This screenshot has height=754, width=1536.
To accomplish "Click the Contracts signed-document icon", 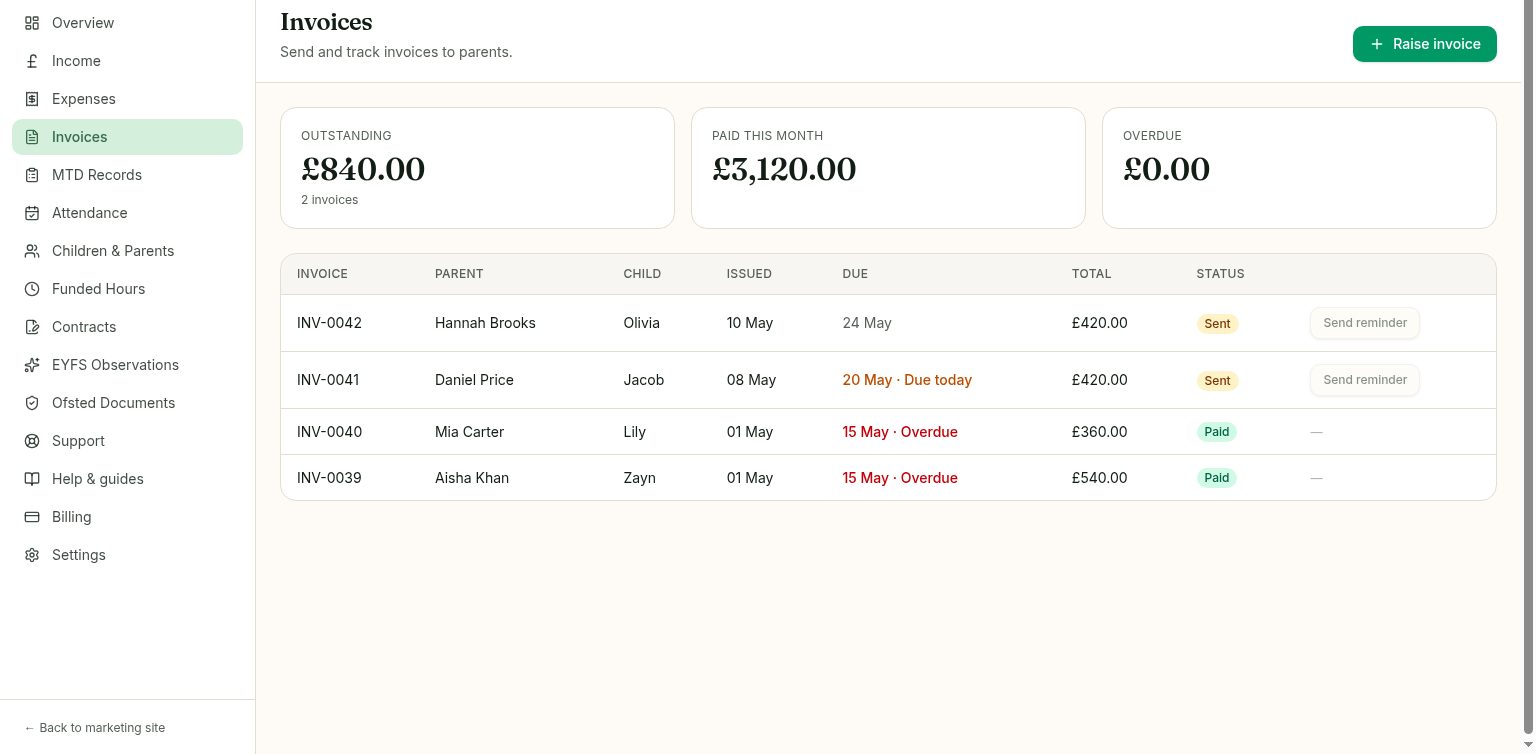I will click(x=32, y=327).
